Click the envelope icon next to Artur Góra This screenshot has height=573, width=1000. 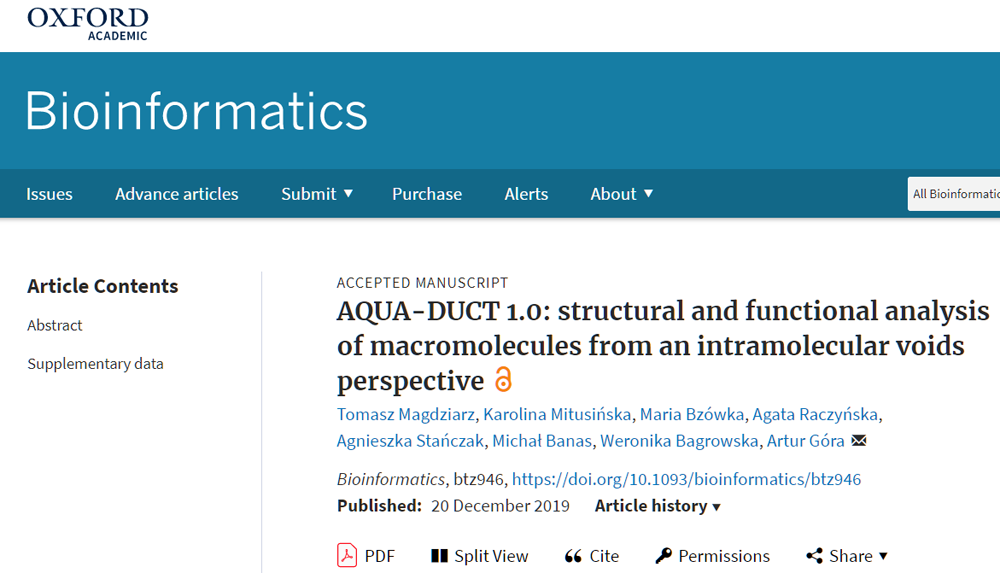pyautogui.click(x=859, y=440)
